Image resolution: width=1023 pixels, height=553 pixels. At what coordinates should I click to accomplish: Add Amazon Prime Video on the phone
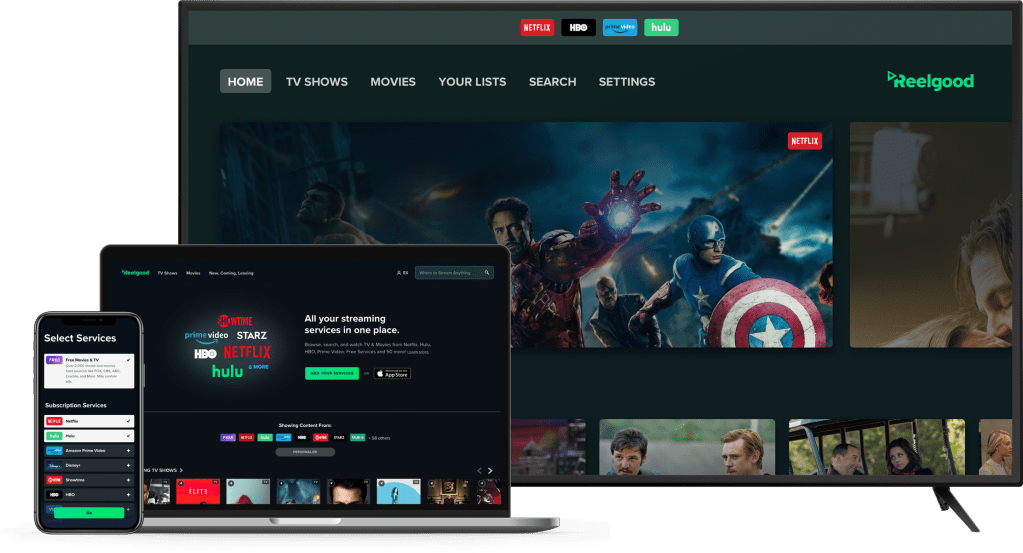pyautogui.click(x=89, y=451)
